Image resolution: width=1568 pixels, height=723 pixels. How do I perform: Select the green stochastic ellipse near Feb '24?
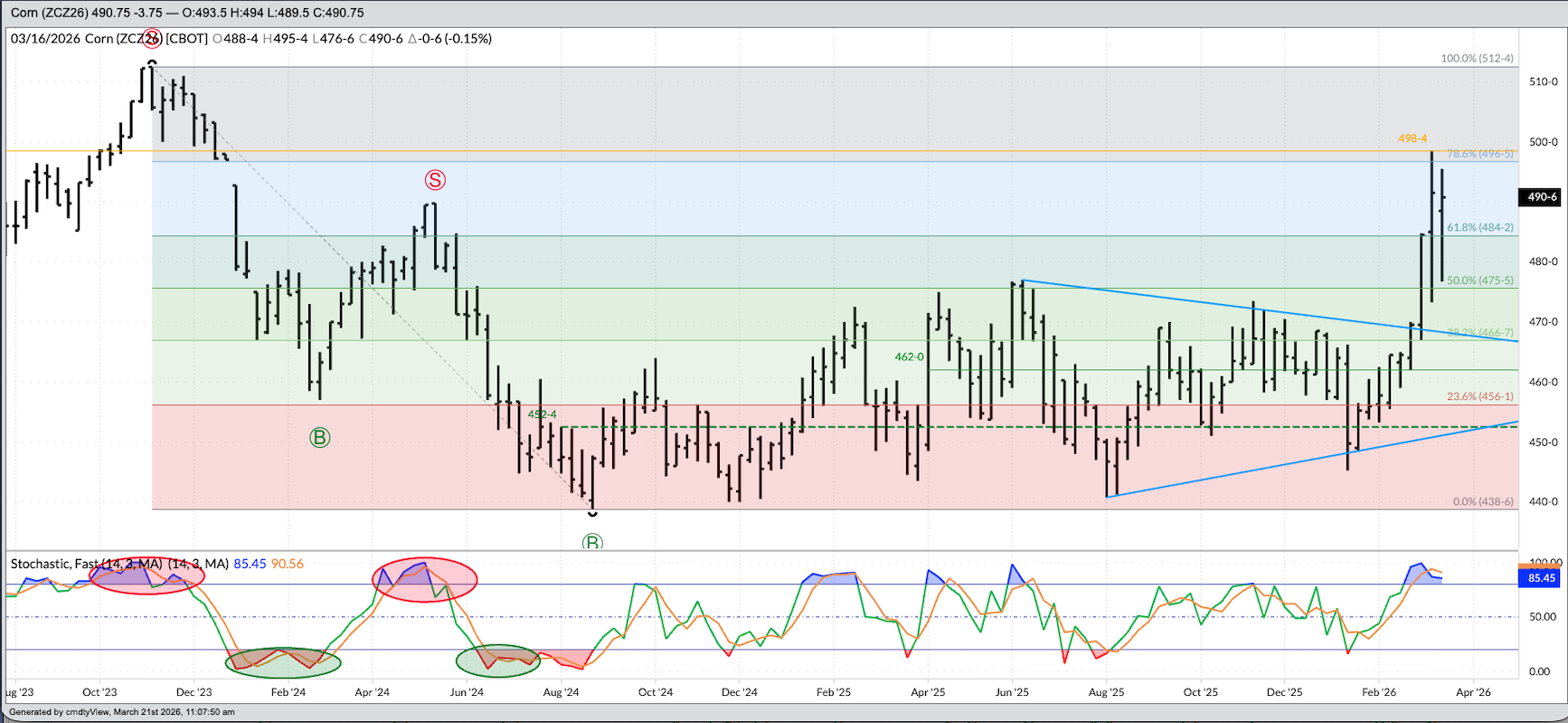[x=284, y=662]
